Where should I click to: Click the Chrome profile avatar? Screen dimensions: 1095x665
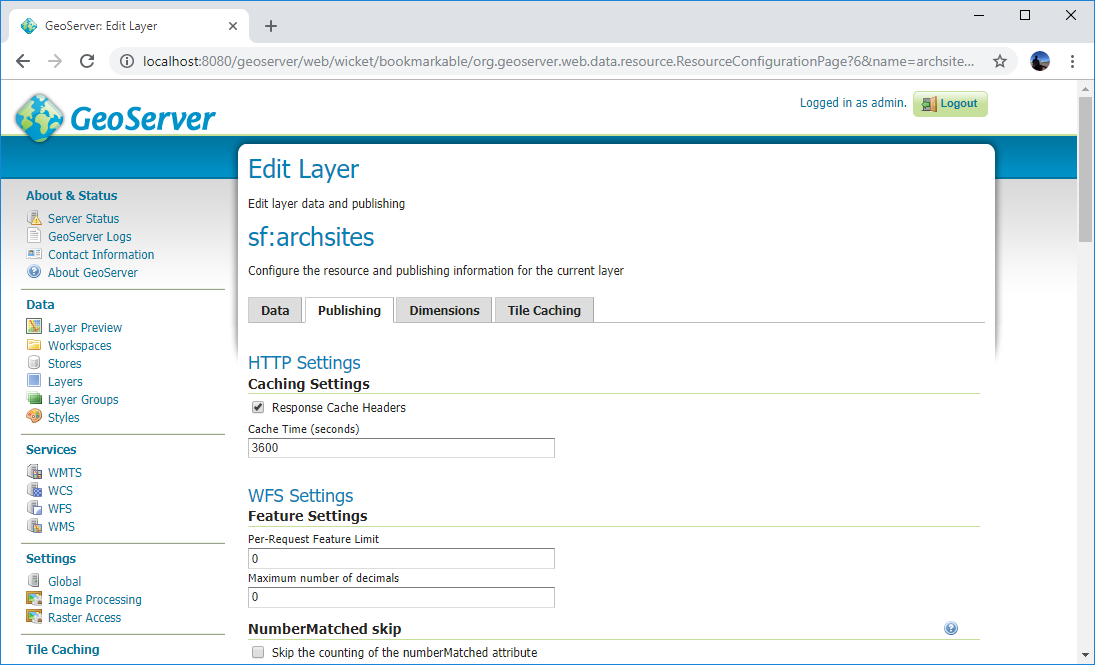pos(1040,61)
